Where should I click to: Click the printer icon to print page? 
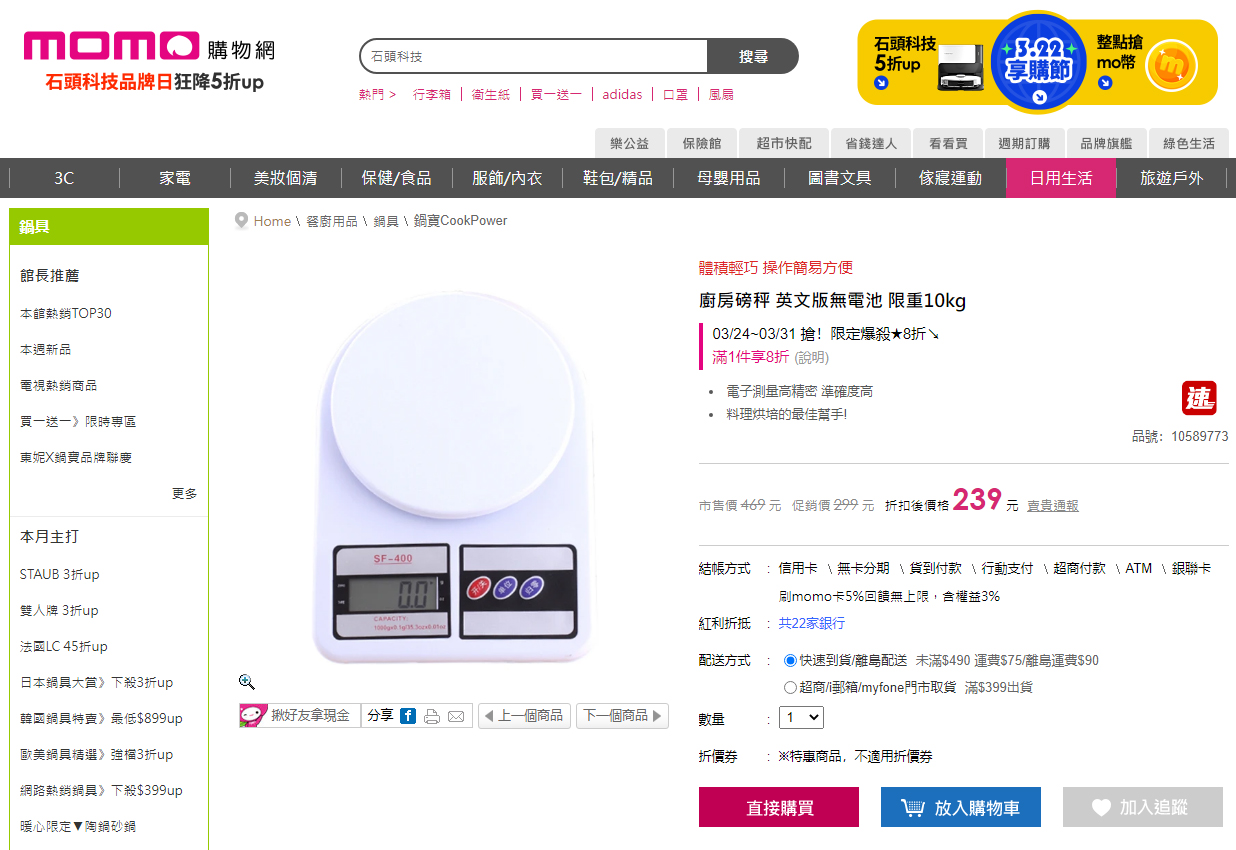point(432,716)
